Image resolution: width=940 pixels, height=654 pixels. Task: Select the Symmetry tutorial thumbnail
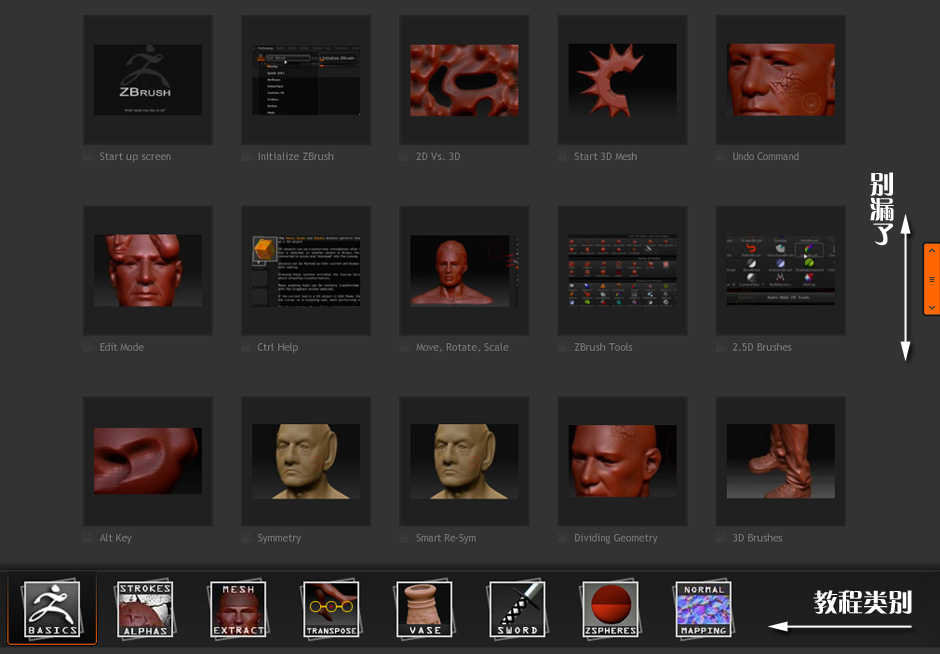pyautogui.click(x=306, y=461)
